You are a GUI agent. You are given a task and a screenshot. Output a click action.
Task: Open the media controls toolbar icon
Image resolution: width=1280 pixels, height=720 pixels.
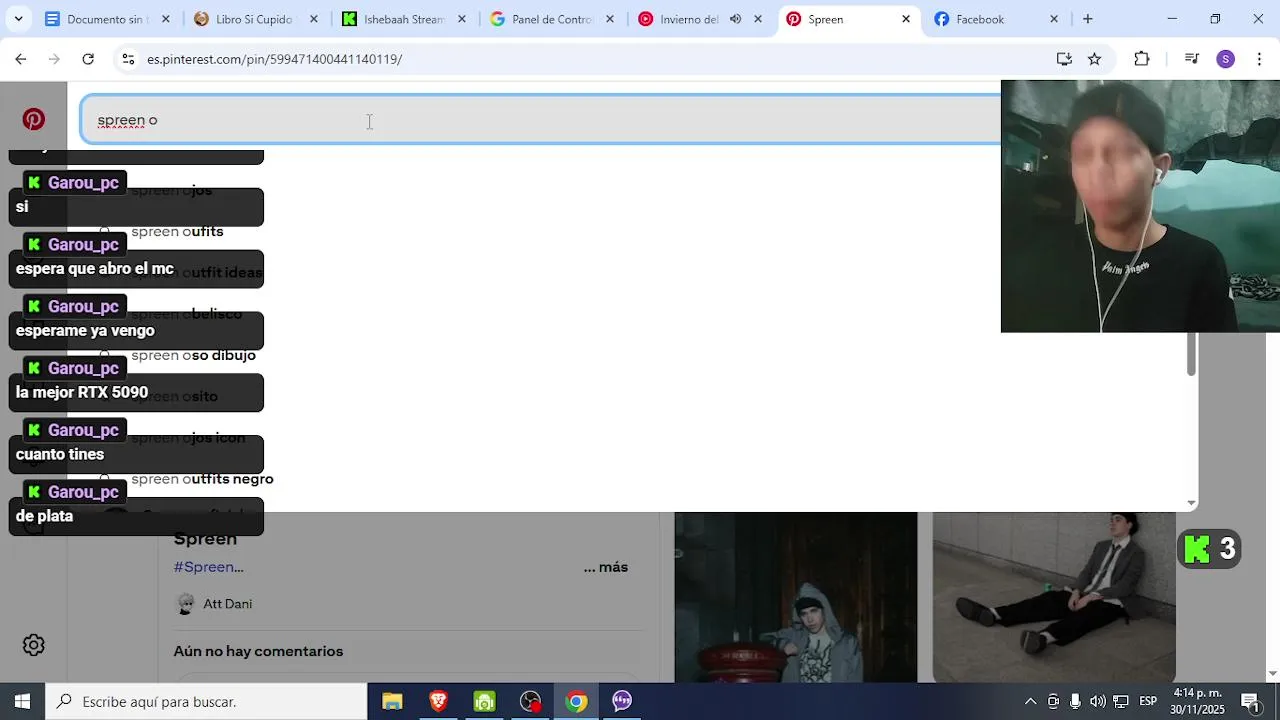(1191, 59)
